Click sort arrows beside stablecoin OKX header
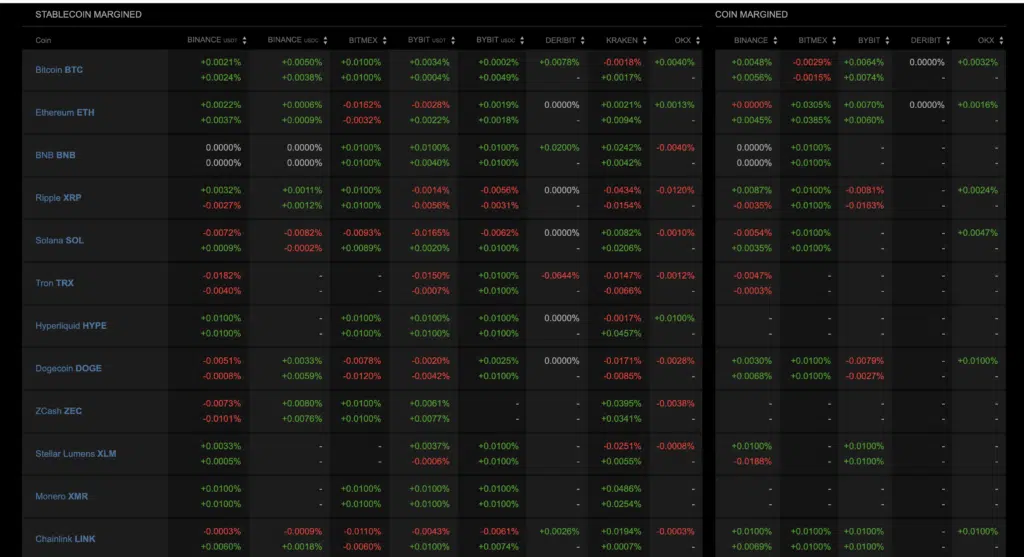The image size is (1024, 557). click(x=698, y=40)
